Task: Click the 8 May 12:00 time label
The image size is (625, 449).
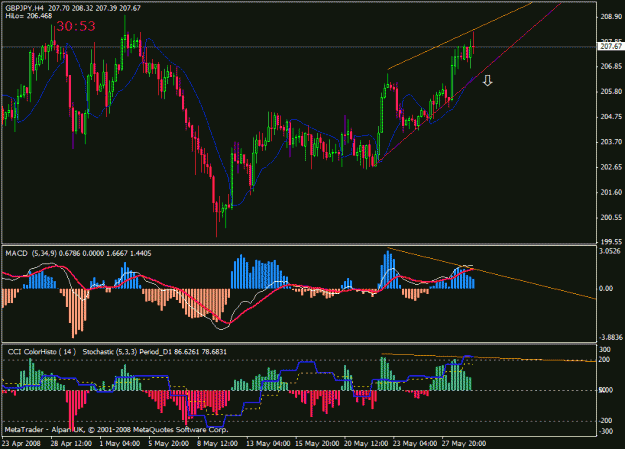Action: pyautogui.click(x=218, y=443)
